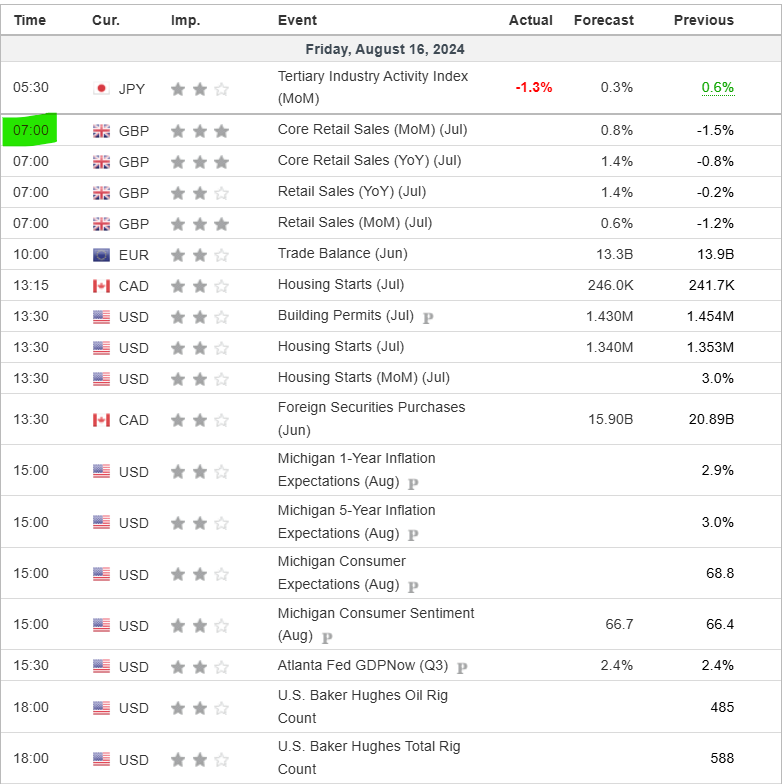Click the preliminary icon beside Atlanta Fed GDPNow (Q3)
The height and width of the screenshot is (784, 783).
462,667
